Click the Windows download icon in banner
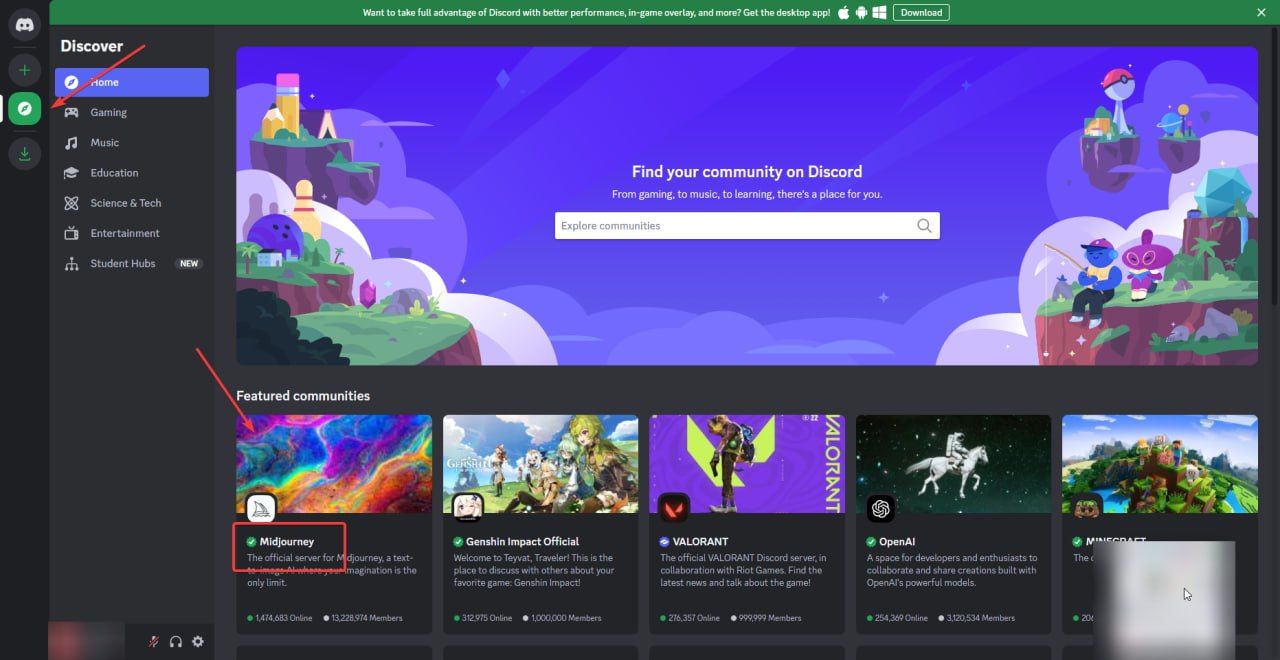The width and height of the screenshot is (1280, 660). click(879, 12)
